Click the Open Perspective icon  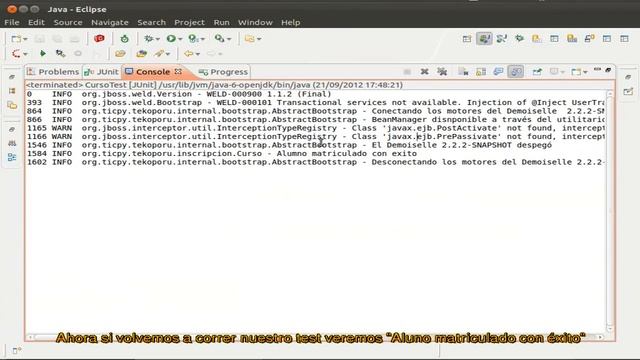coord(467,39)
